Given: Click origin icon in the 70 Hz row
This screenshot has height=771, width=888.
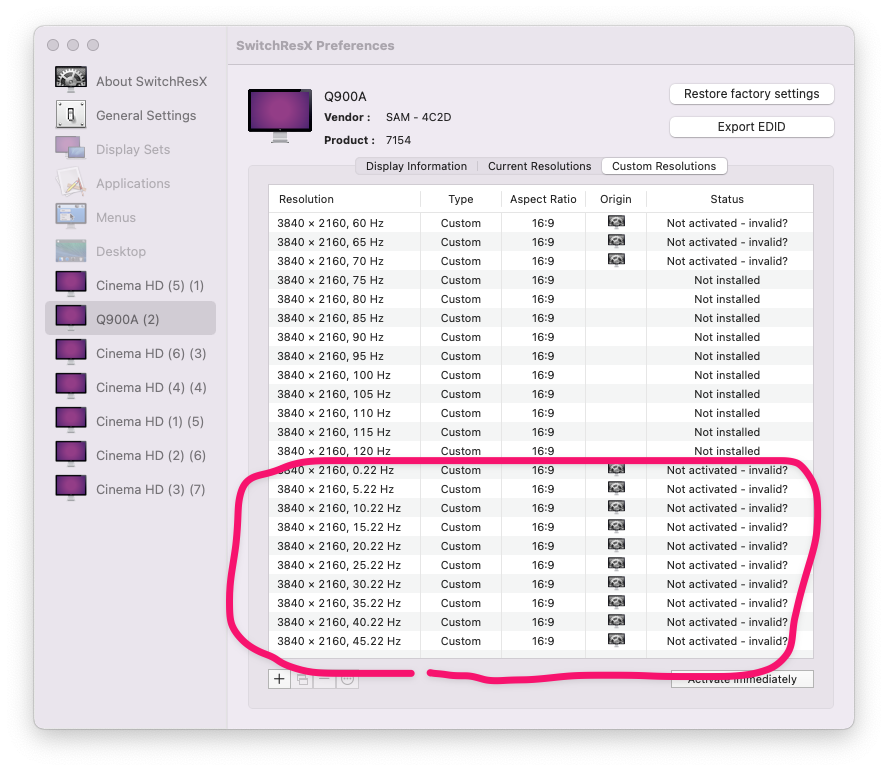Looking at the screenshot, I should pyautogui.click(x=616, y=260).
